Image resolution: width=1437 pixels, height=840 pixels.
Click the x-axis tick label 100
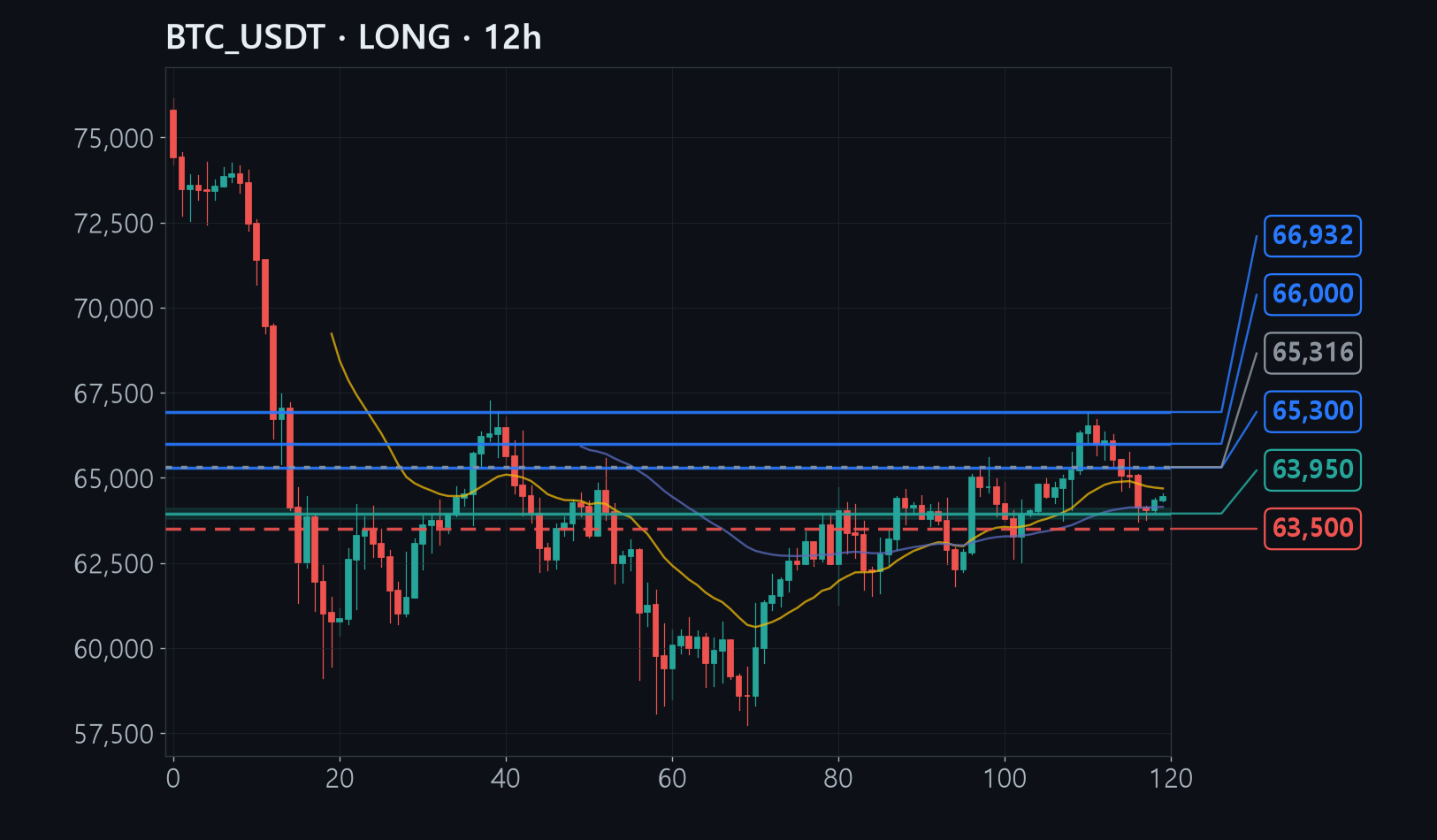[x=1005, y=778]
